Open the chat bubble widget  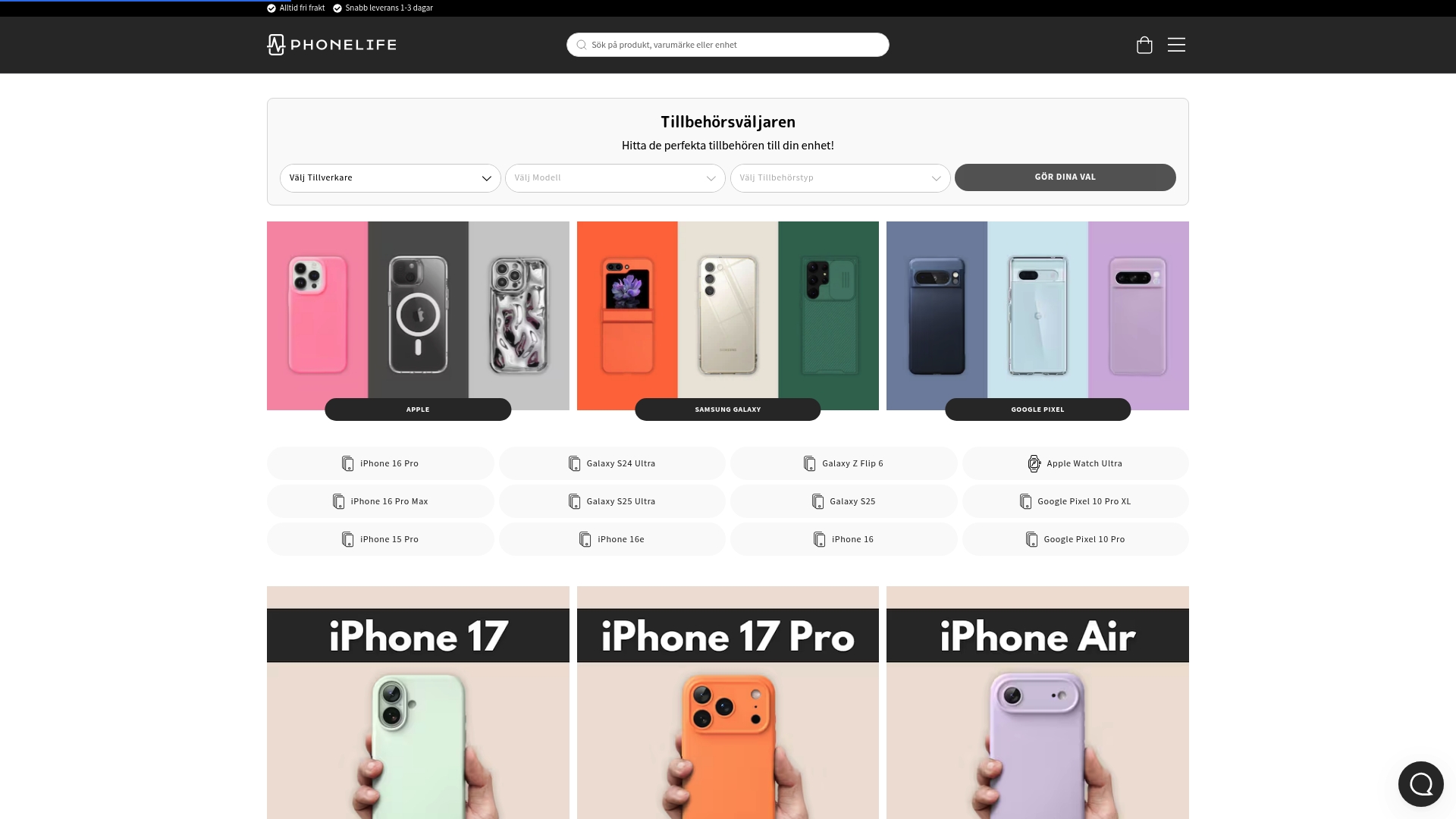(1420, 783)
